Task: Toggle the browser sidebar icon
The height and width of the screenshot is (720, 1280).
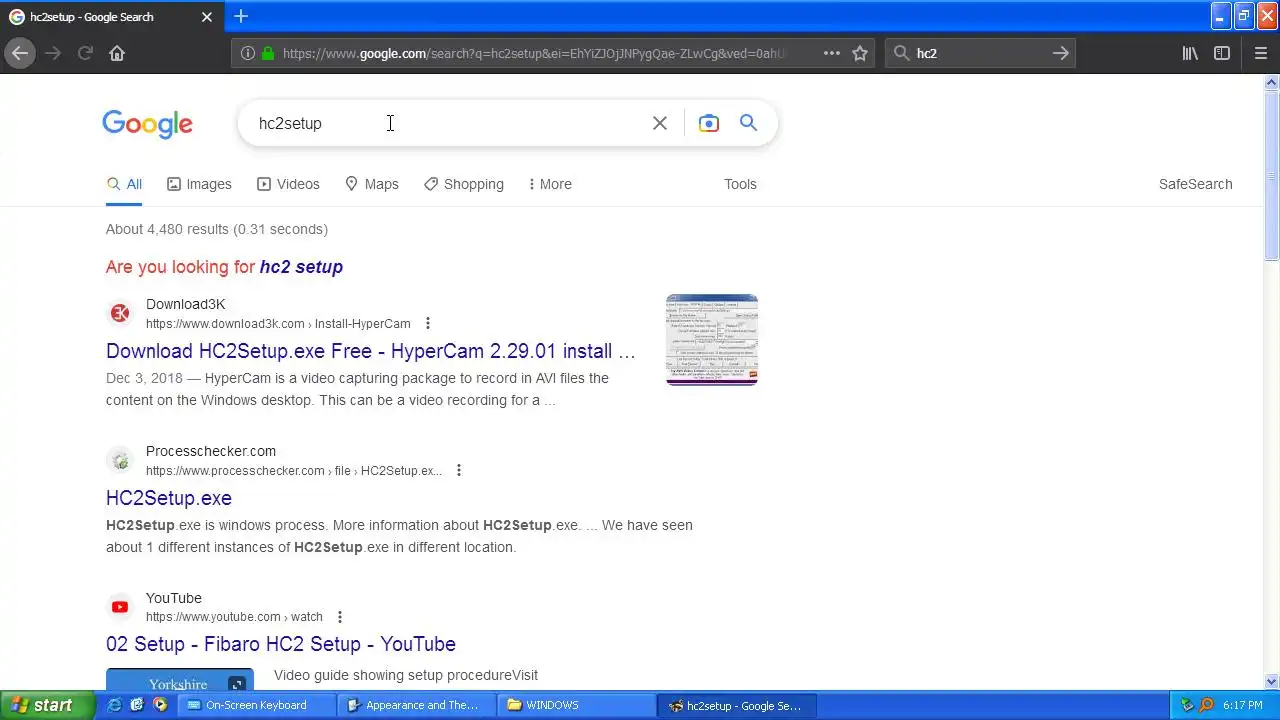Action: [x=1222, y=53]
